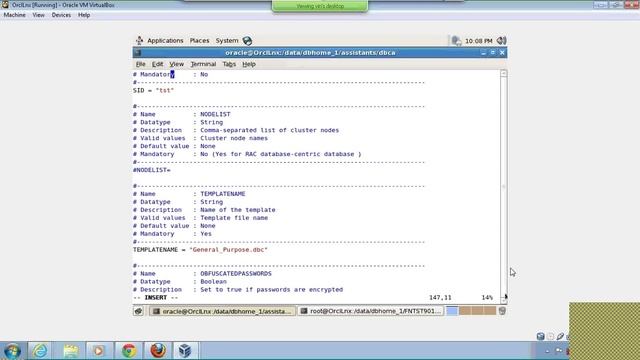Click the network connection icon in GNOME panel
This screenshot has width=640, height=360.
click(456, 40)
